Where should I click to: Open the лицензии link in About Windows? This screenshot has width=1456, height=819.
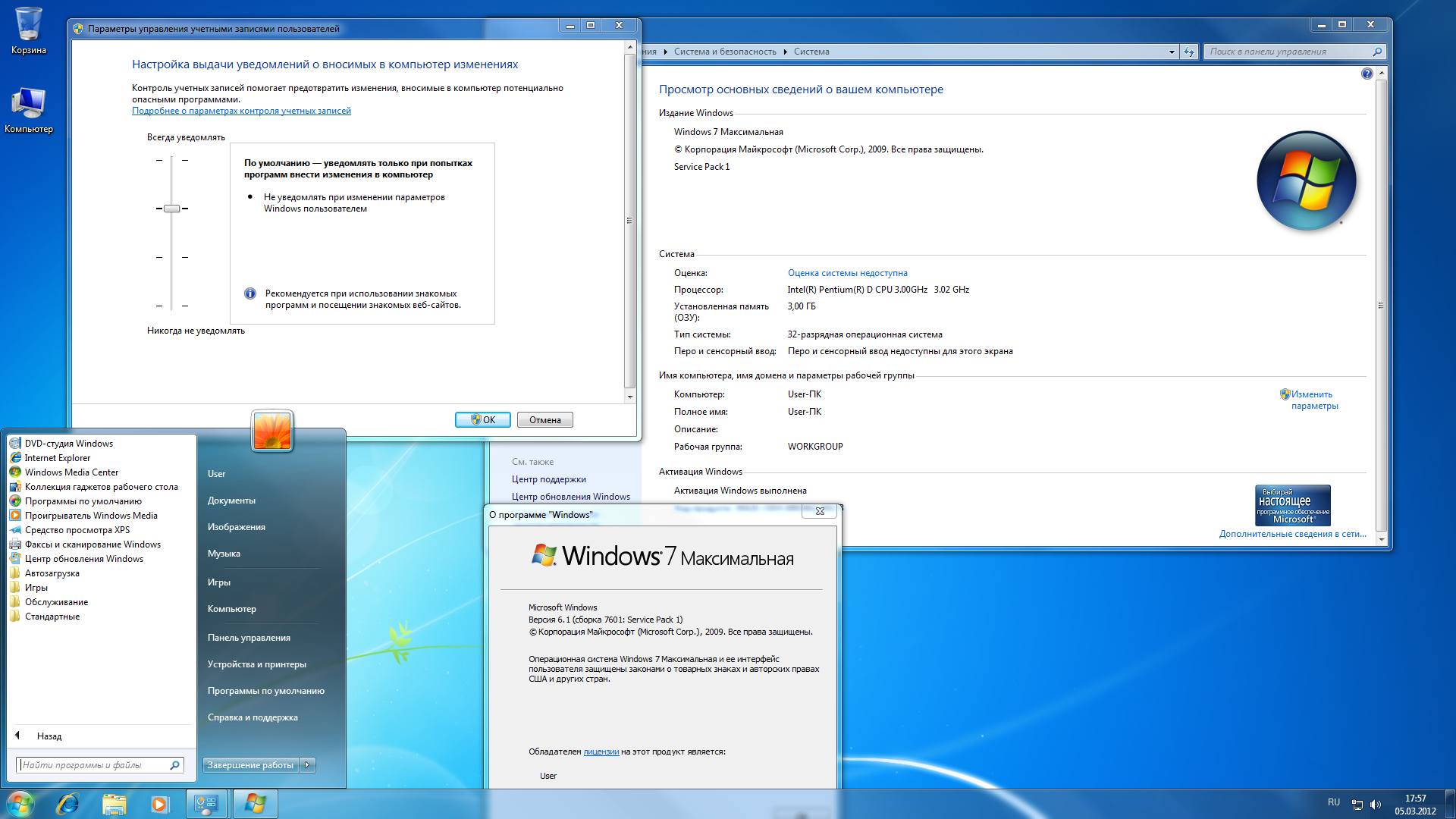(601, 752)
